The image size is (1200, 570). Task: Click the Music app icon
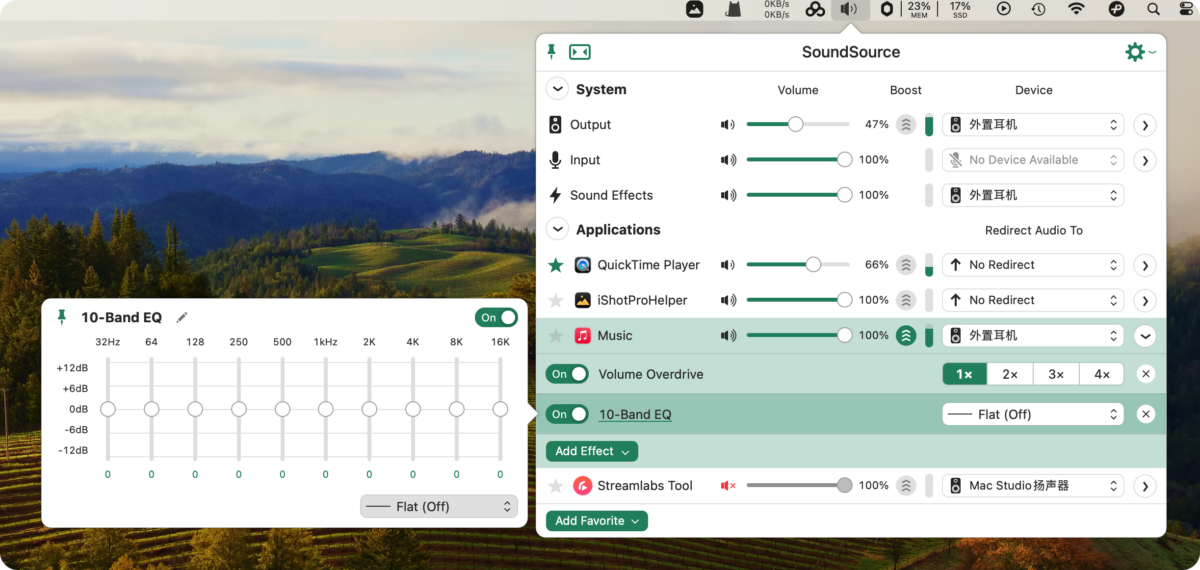pos(583,335)
